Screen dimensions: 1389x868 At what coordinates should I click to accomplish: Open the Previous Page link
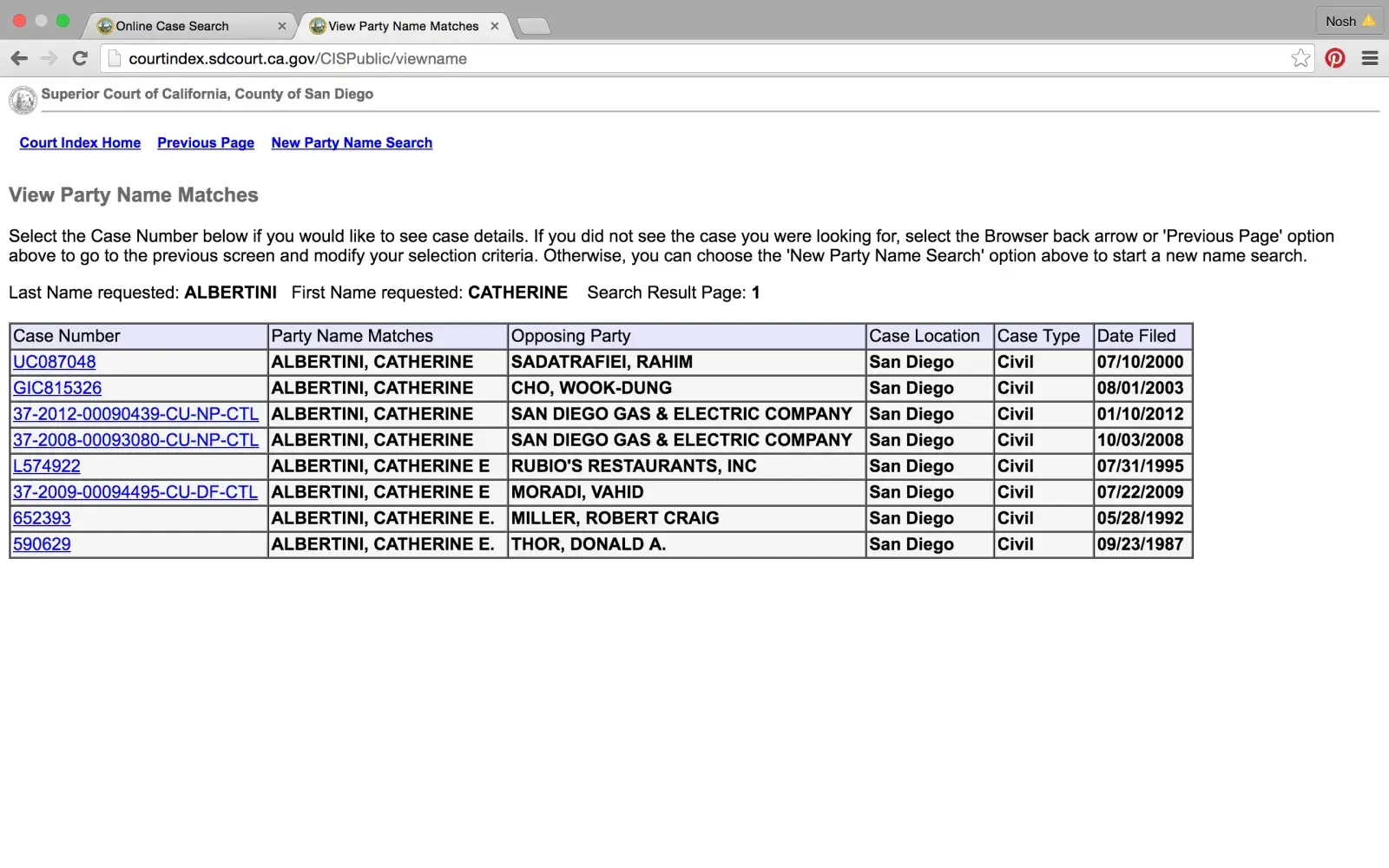click(206, 142)
